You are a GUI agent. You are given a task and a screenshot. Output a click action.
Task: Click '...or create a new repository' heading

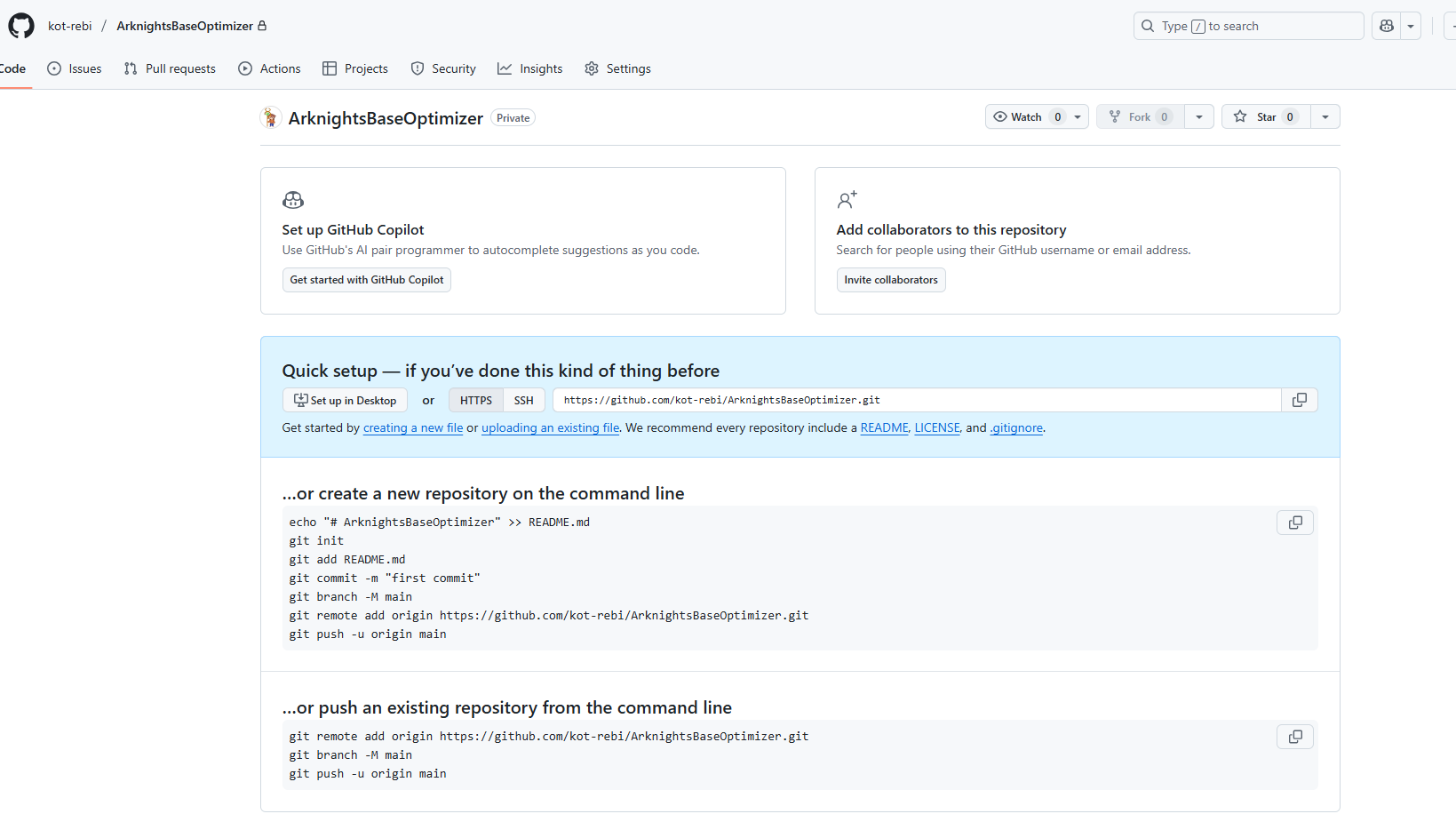pyautogui.click(x=483, y=493)
